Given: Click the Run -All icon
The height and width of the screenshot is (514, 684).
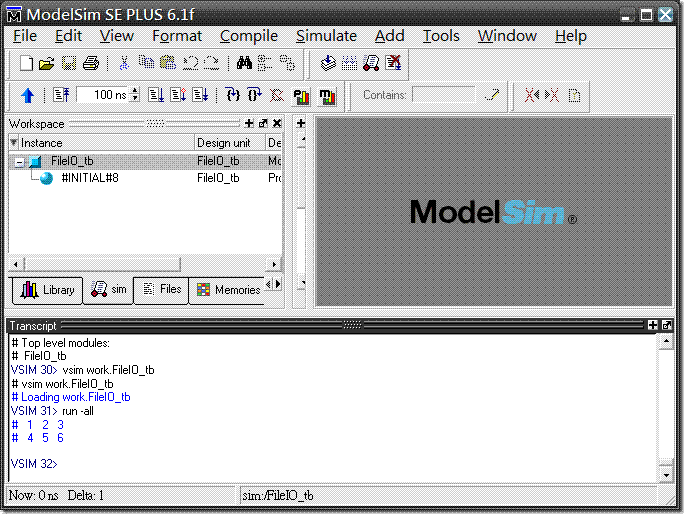Looking at the screenshot, I should click(200, 95).
